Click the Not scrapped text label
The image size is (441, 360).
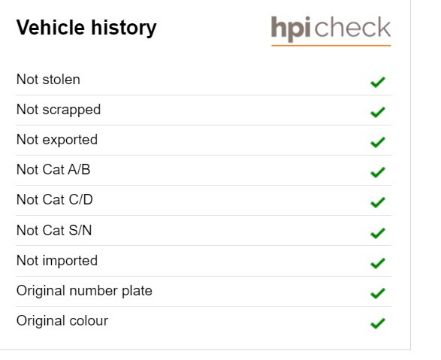click(58, 110)
